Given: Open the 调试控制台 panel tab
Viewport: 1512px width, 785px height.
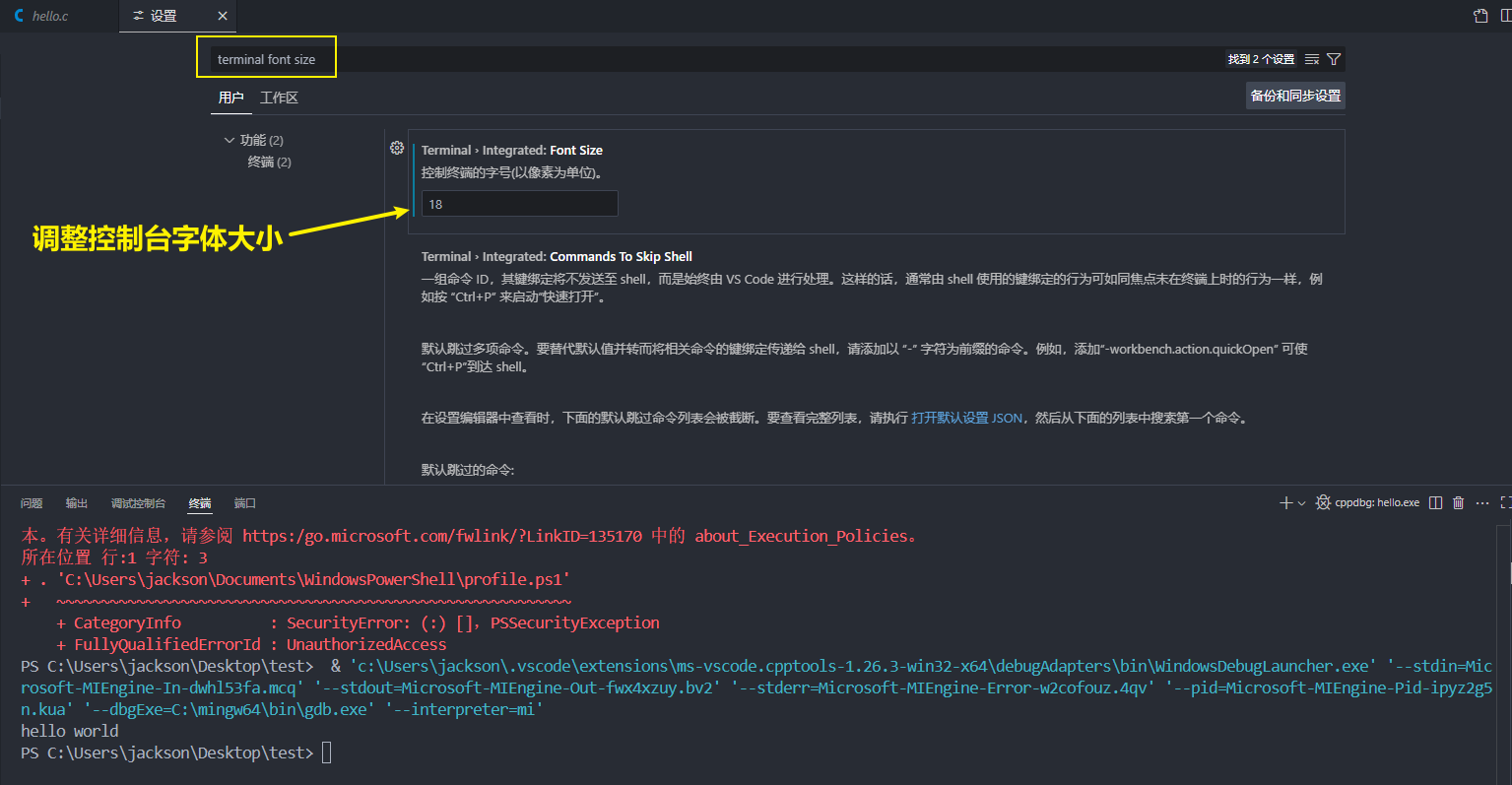Looking at the screenshot, I should pos(138,503).
